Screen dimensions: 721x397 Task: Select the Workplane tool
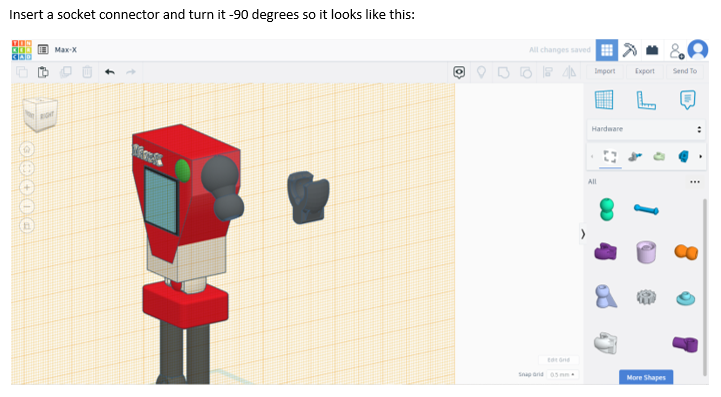pos(604,100)
